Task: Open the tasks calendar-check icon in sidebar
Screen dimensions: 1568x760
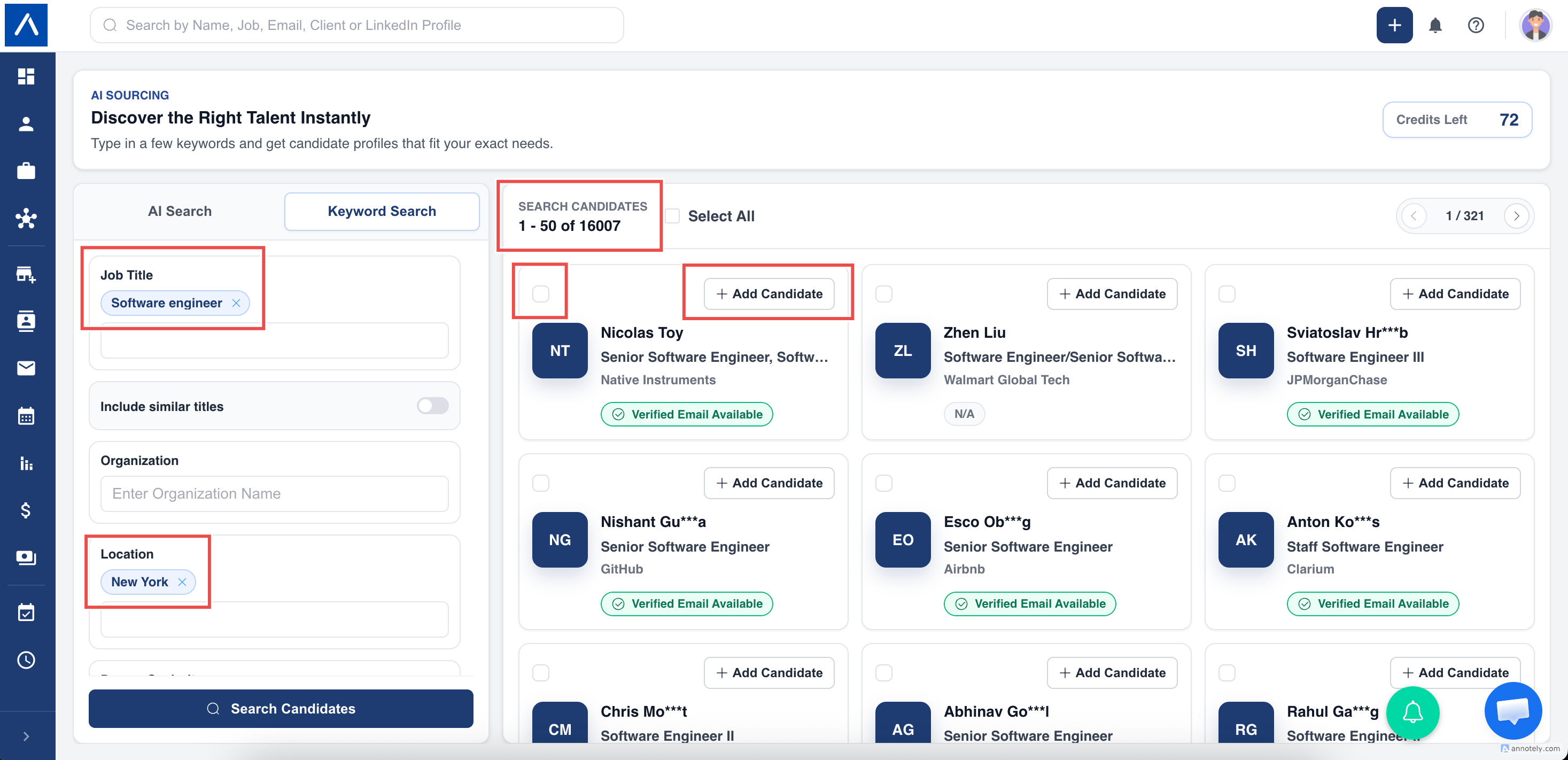Action: 26,612
